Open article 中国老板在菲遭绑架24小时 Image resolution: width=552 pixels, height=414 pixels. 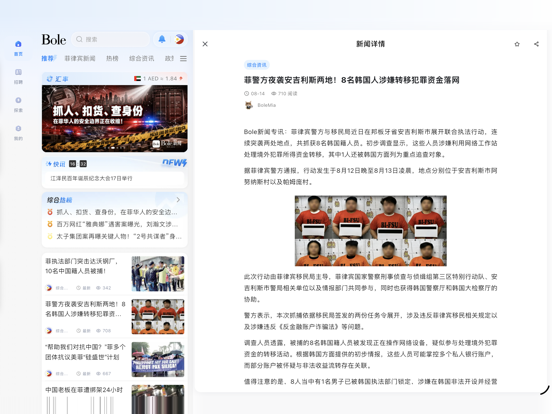click(84, 390)
